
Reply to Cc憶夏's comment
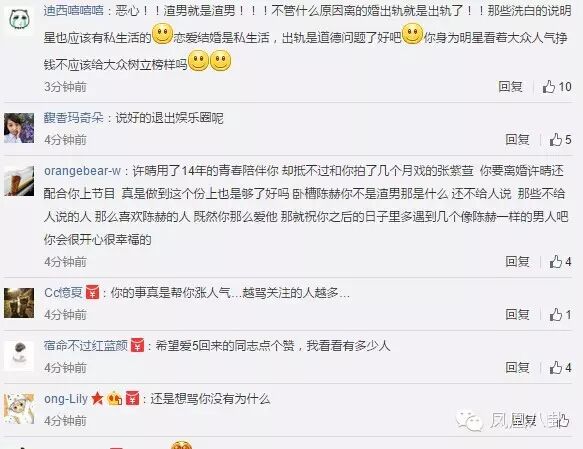coord(517,315)
